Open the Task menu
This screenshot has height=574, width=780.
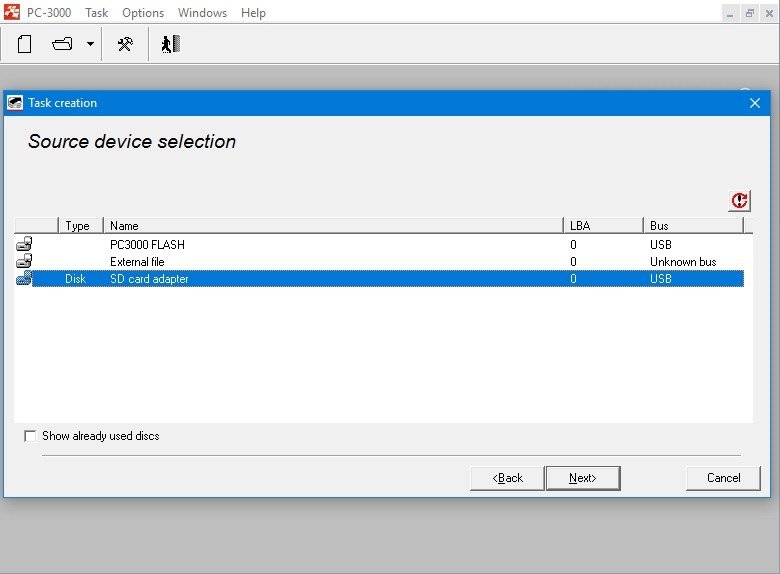pyautogui.click(x=97, y=12)
